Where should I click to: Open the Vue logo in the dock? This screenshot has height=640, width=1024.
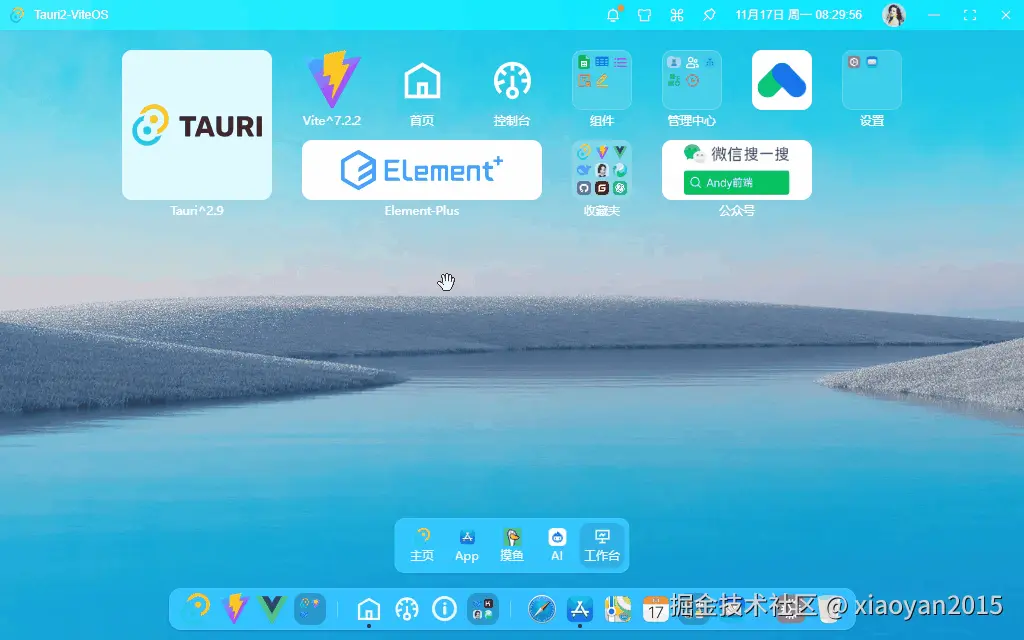(x=272, y=608)
